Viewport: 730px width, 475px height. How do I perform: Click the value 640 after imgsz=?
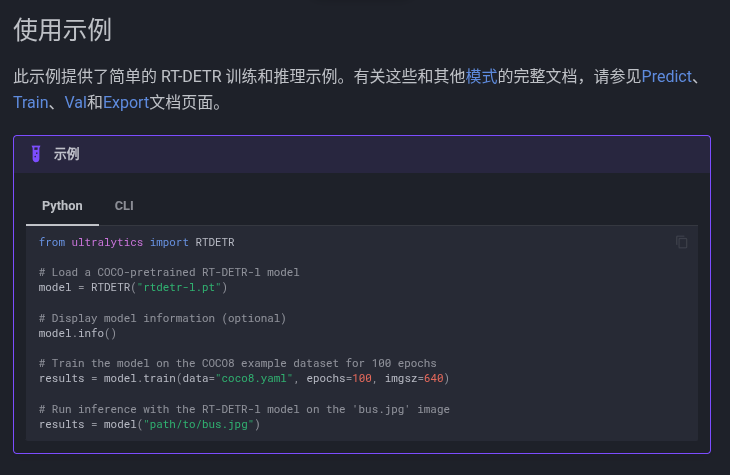point(434,379)
